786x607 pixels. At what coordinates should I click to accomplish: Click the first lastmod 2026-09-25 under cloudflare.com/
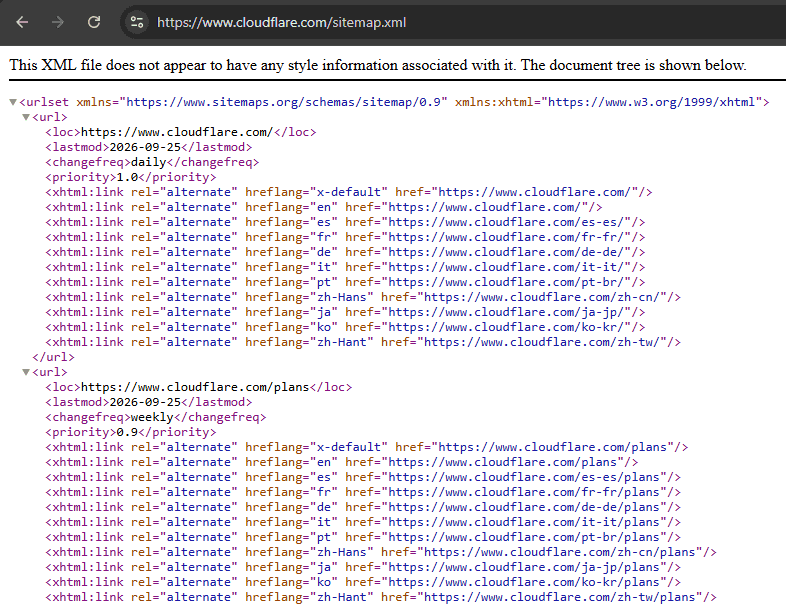click(x=145, y=147)
